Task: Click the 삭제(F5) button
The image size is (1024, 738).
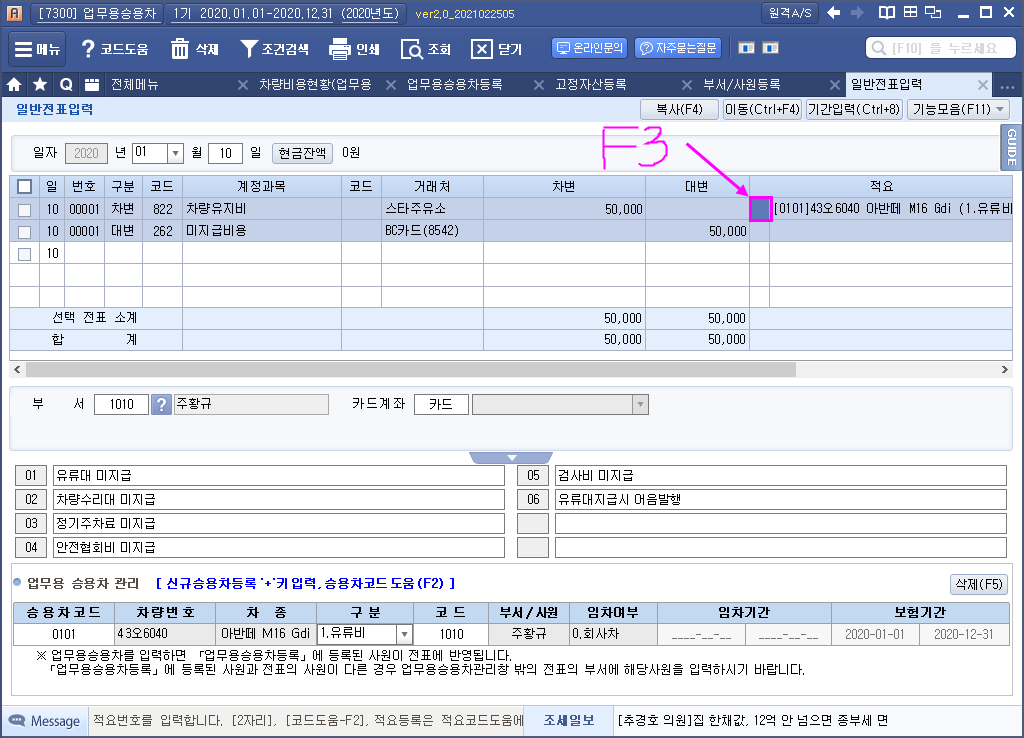Action: [x=978, y=584]
